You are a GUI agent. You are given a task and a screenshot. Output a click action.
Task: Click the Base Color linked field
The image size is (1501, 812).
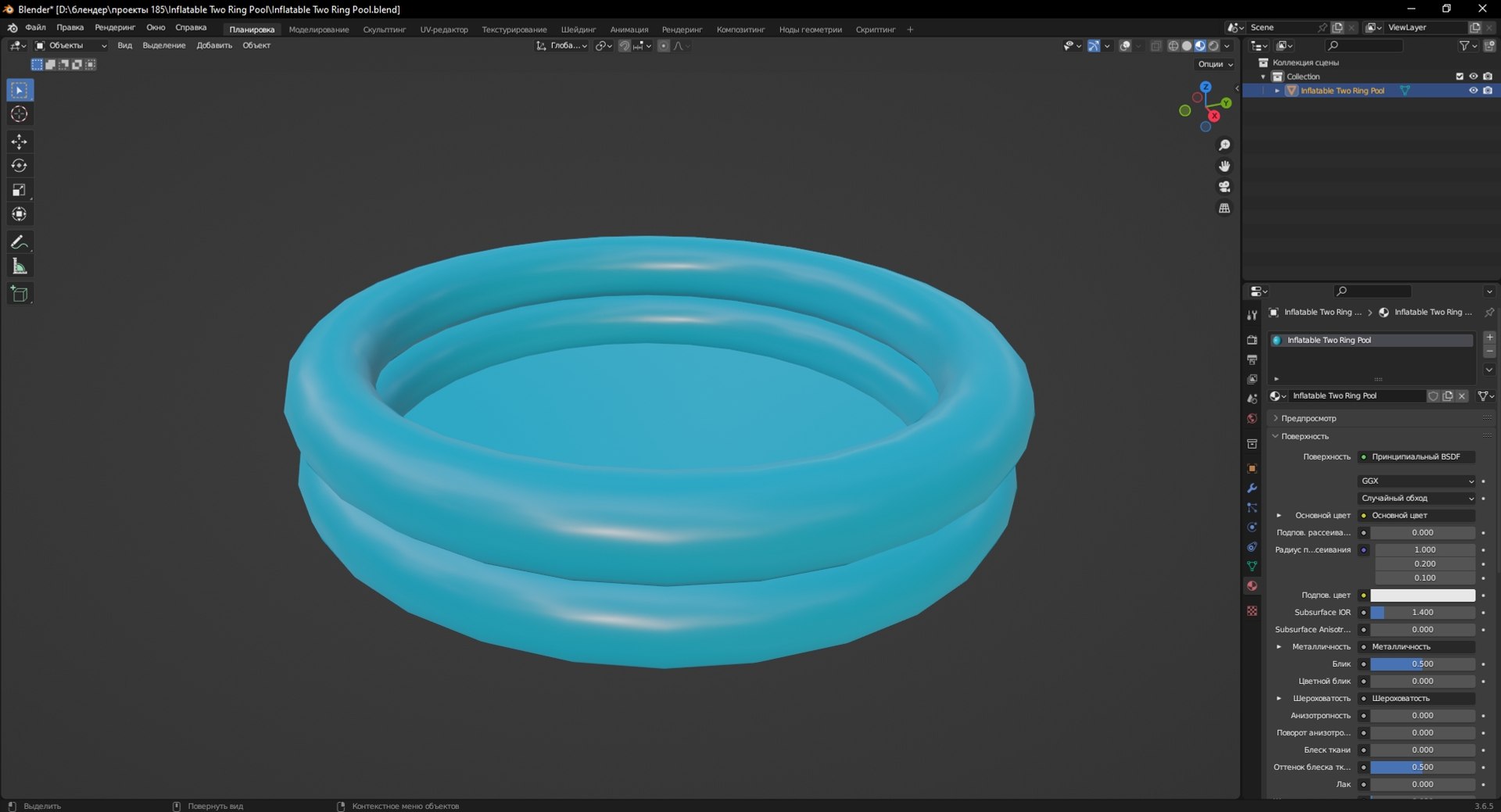(1417, 515)
